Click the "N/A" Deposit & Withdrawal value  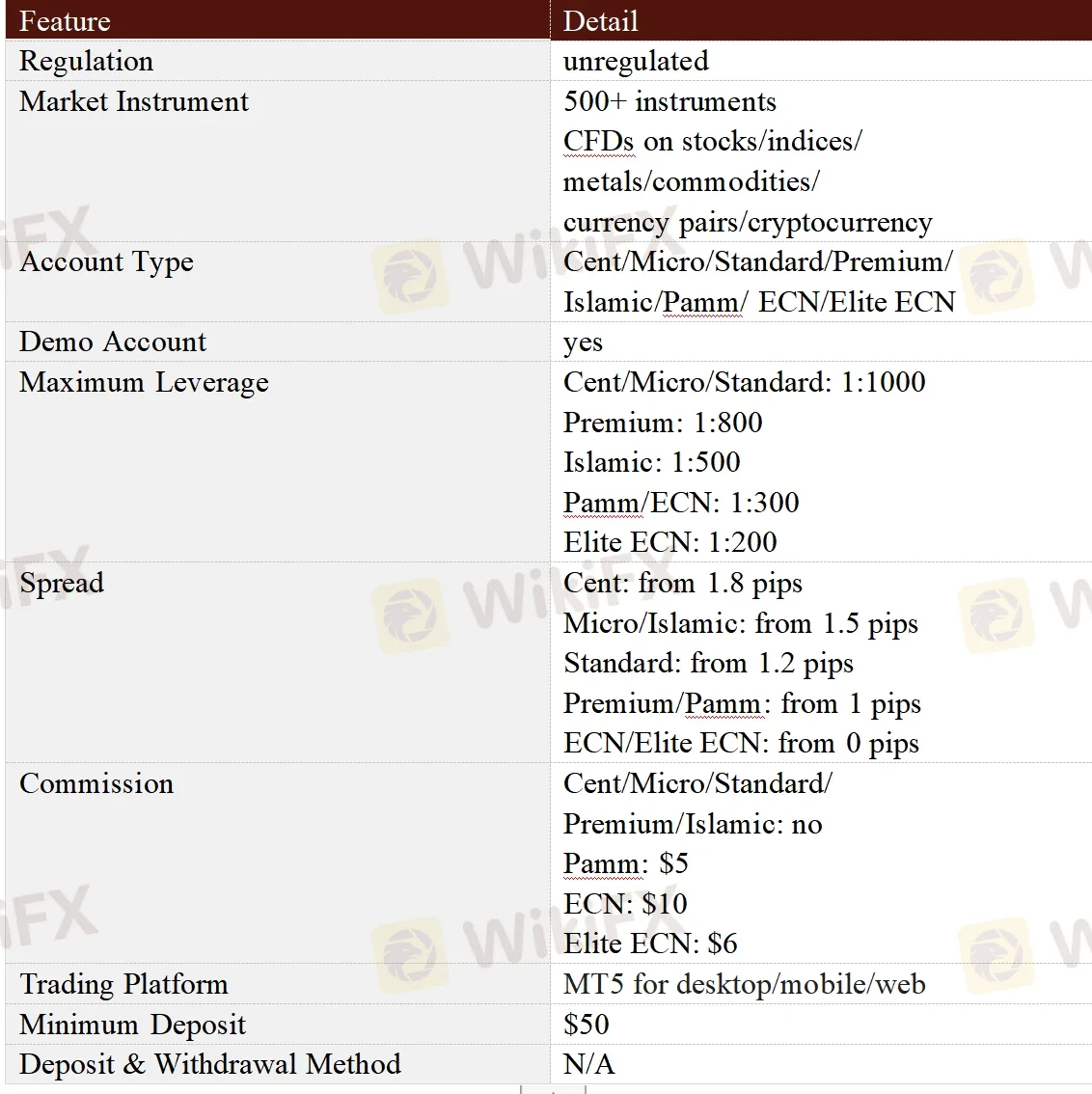tap(588, 1065)
